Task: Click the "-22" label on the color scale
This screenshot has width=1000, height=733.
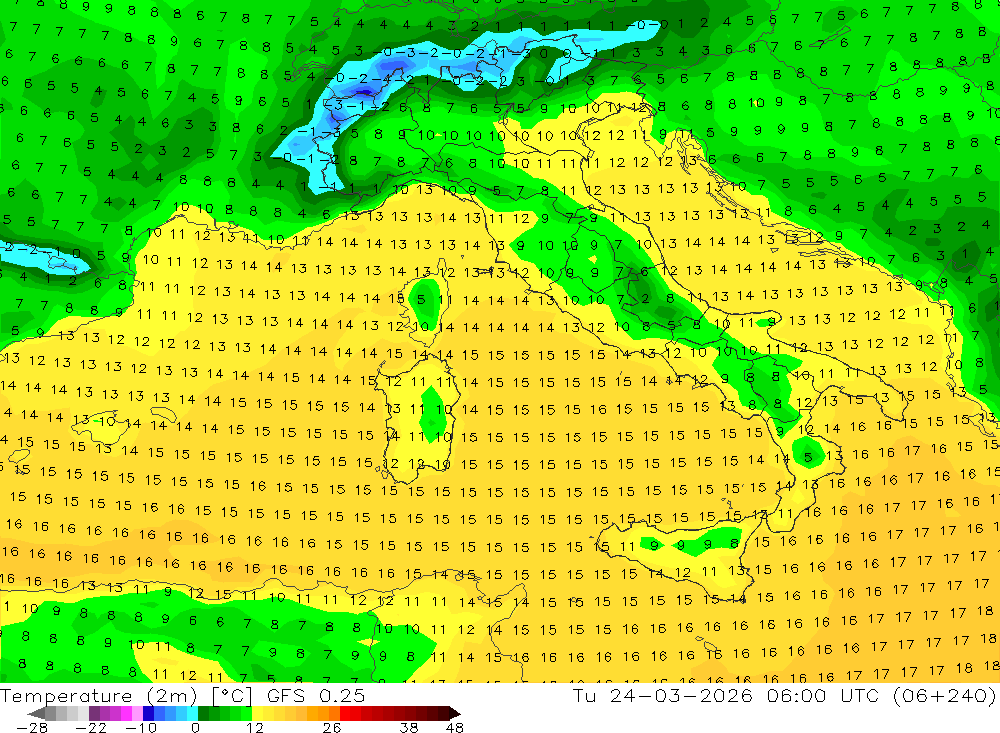Action: [x=91, y=728]
